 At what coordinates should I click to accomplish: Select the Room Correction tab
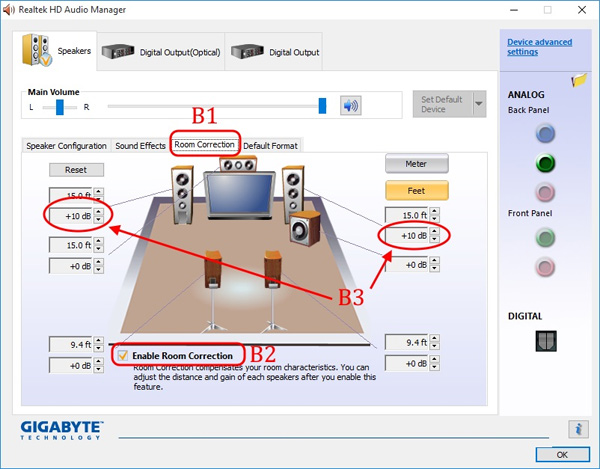point(204,145)
